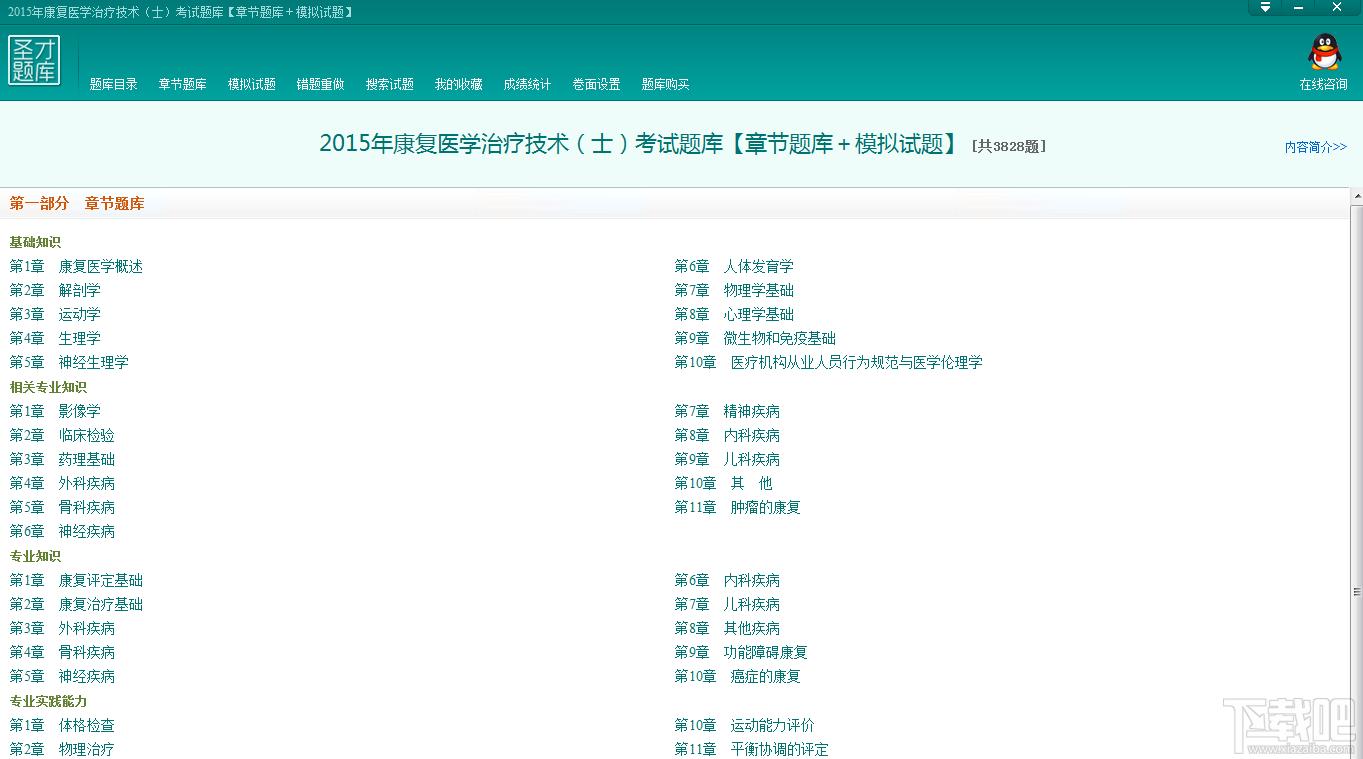Open 第8章 其他疾病
1363x759 pixels.
tap(727, 628)
